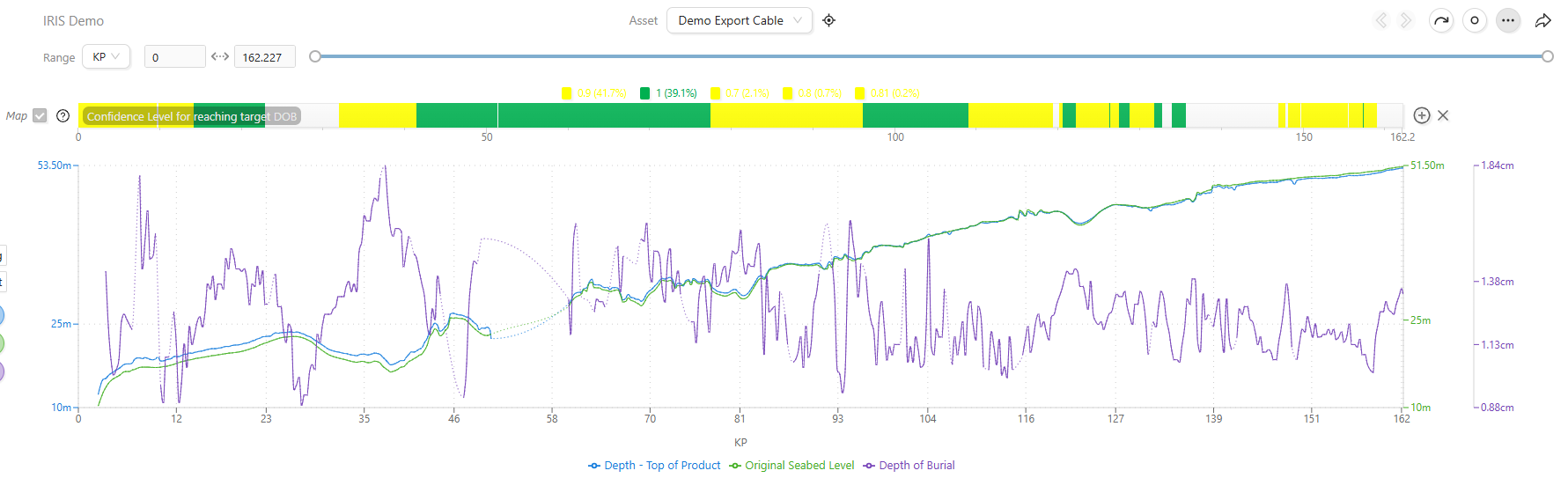This screenshot has width=1568, height=478.
Task: Hide the Depth of Burial series
Action: 909,465
